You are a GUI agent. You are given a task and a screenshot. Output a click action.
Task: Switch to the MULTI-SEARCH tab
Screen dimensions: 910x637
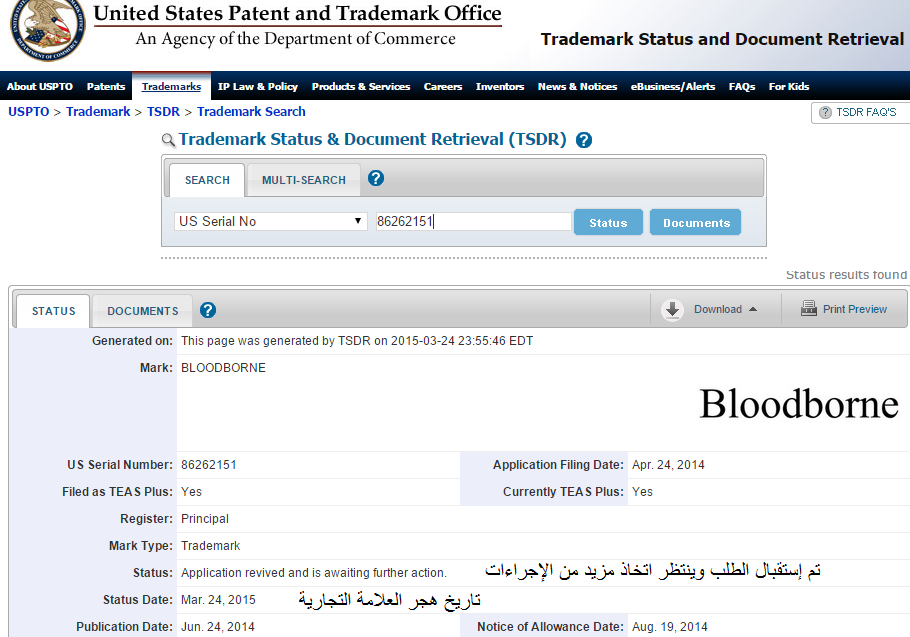tap(304, 180)
